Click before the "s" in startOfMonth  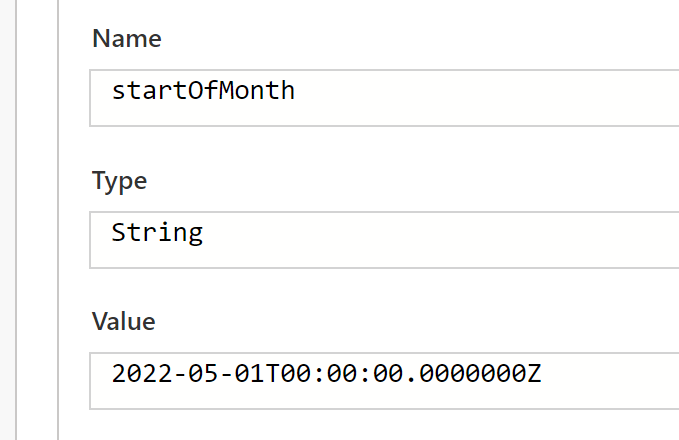pos(112,91)
